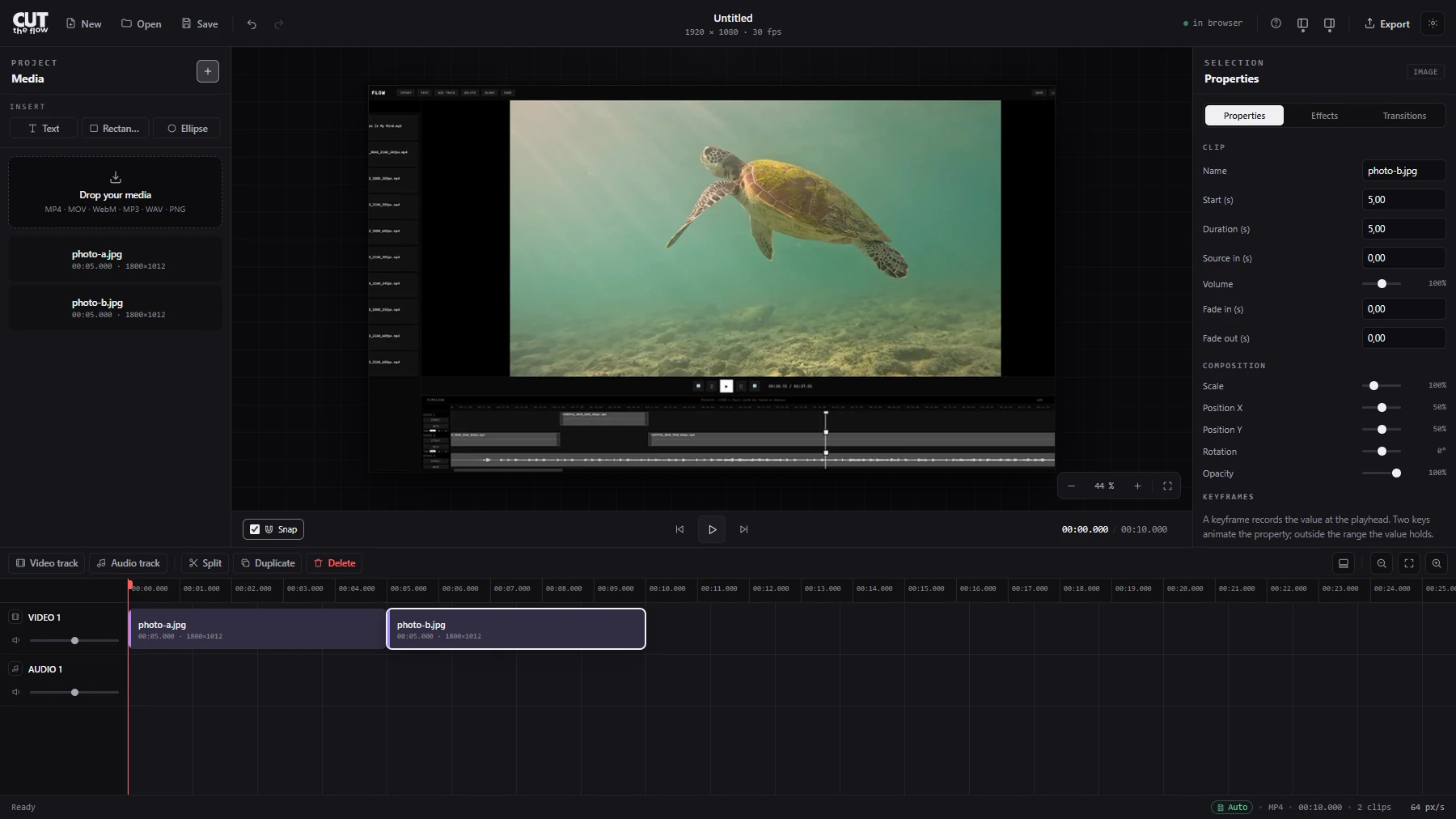
Task: Play the timeline
Action: [x=712, y=529]
